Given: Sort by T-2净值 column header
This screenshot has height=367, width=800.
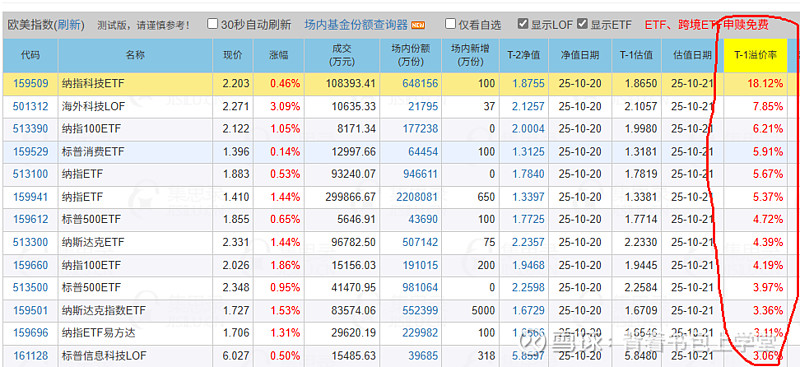Looking at the screenshot, I should [524, 55].
